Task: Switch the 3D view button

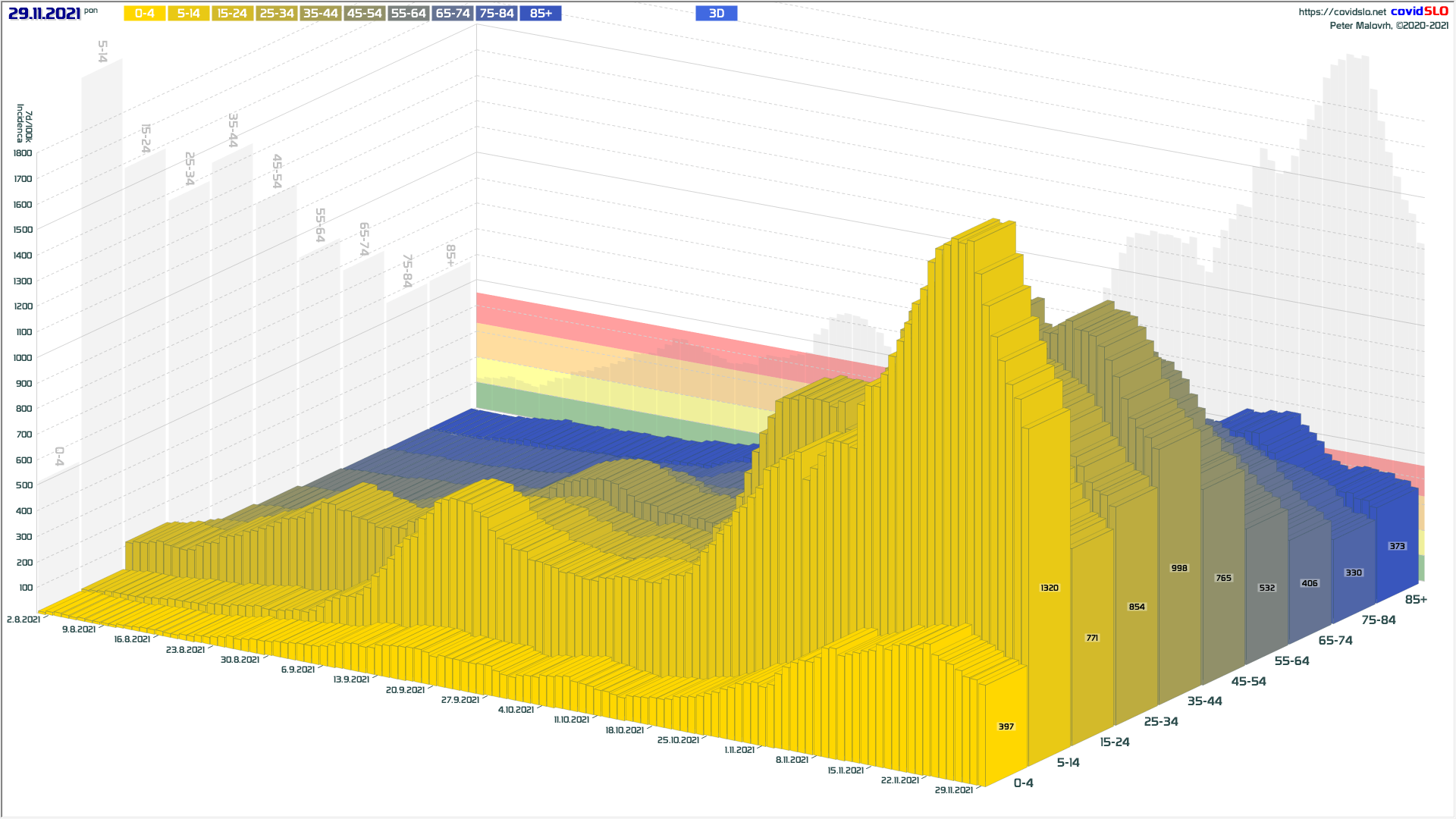Action: (716, 14)
